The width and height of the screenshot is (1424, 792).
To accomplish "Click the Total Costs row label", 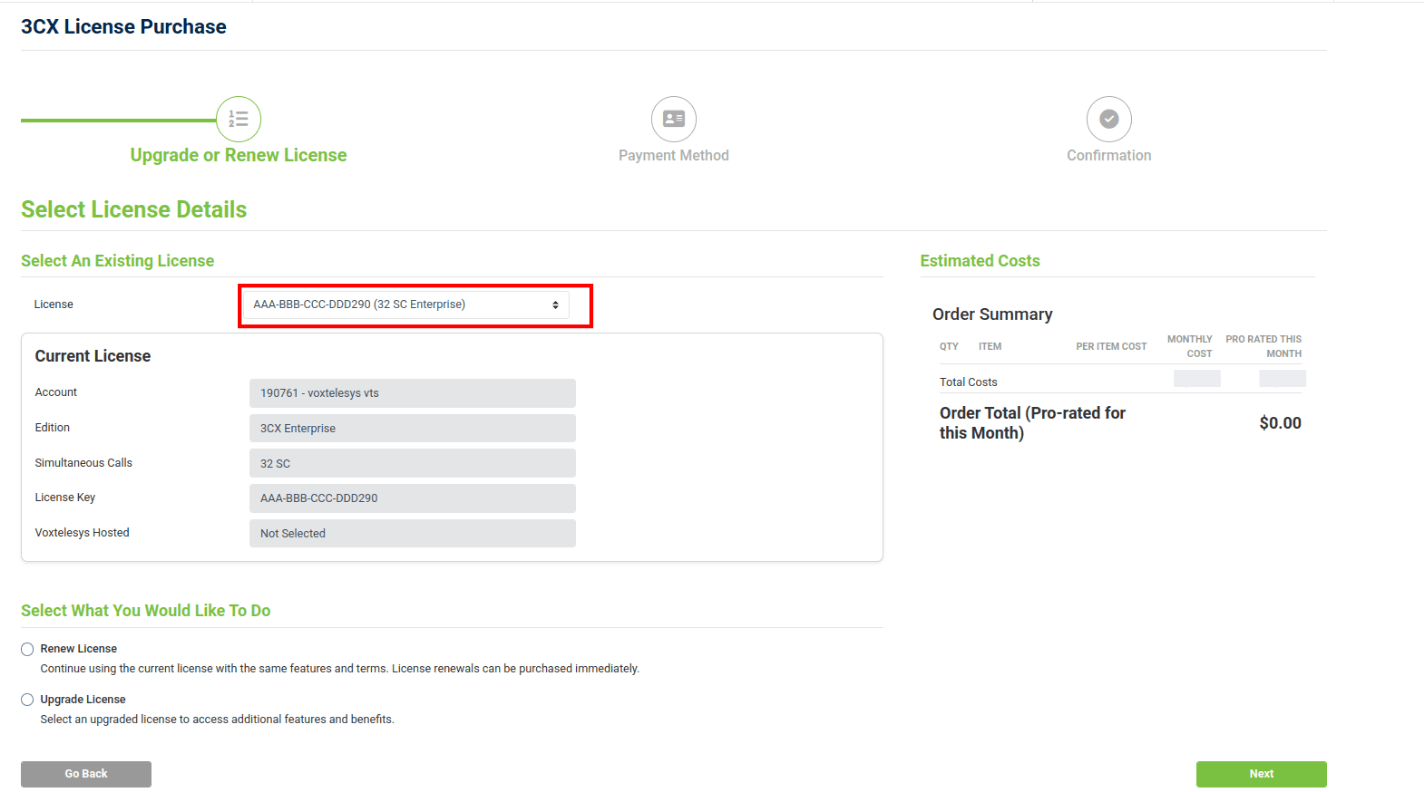I will click(968, 382).
